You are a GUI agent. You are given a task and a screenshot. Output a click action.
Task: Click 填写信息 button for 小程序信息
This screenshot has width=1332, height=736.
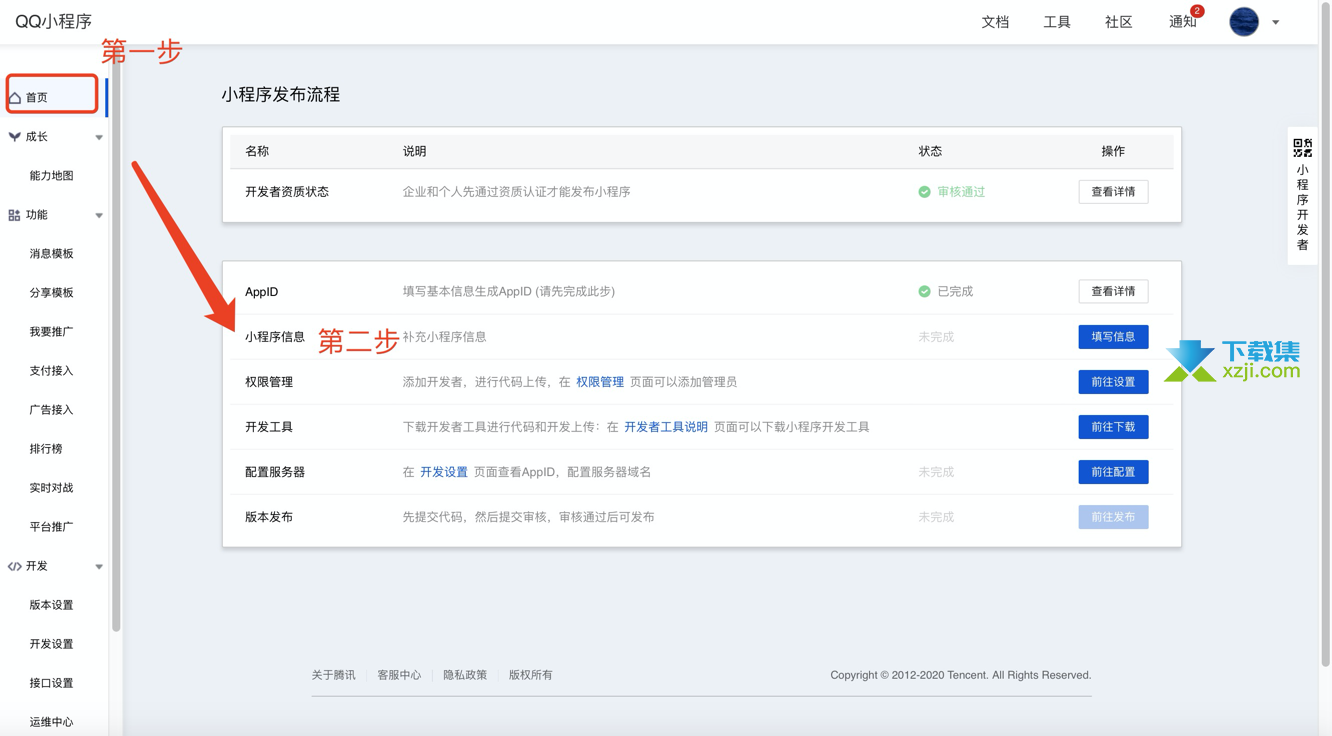pos(1113,337)
